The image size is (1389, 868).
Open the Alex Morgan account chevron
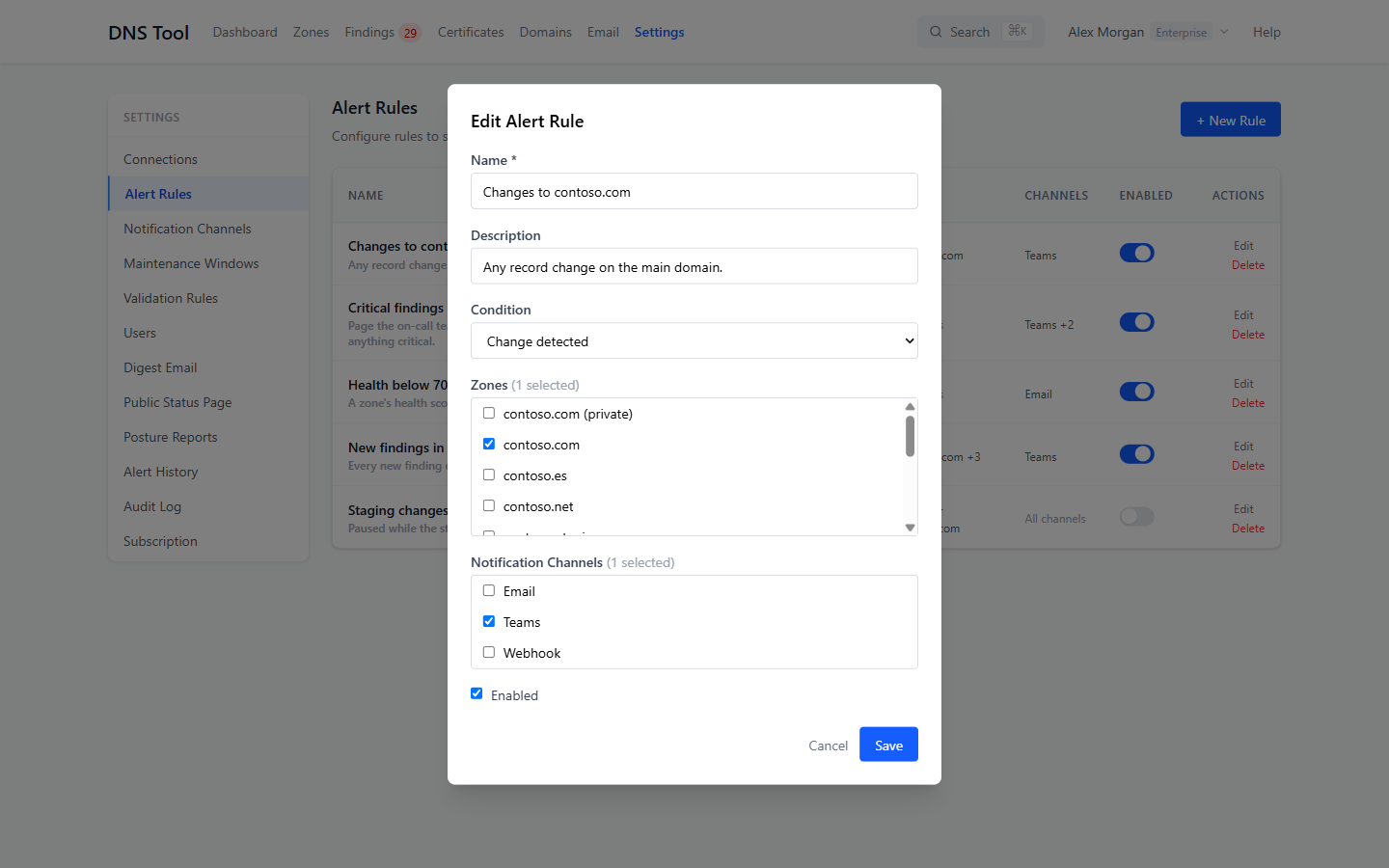click(x=1224, y=32)
